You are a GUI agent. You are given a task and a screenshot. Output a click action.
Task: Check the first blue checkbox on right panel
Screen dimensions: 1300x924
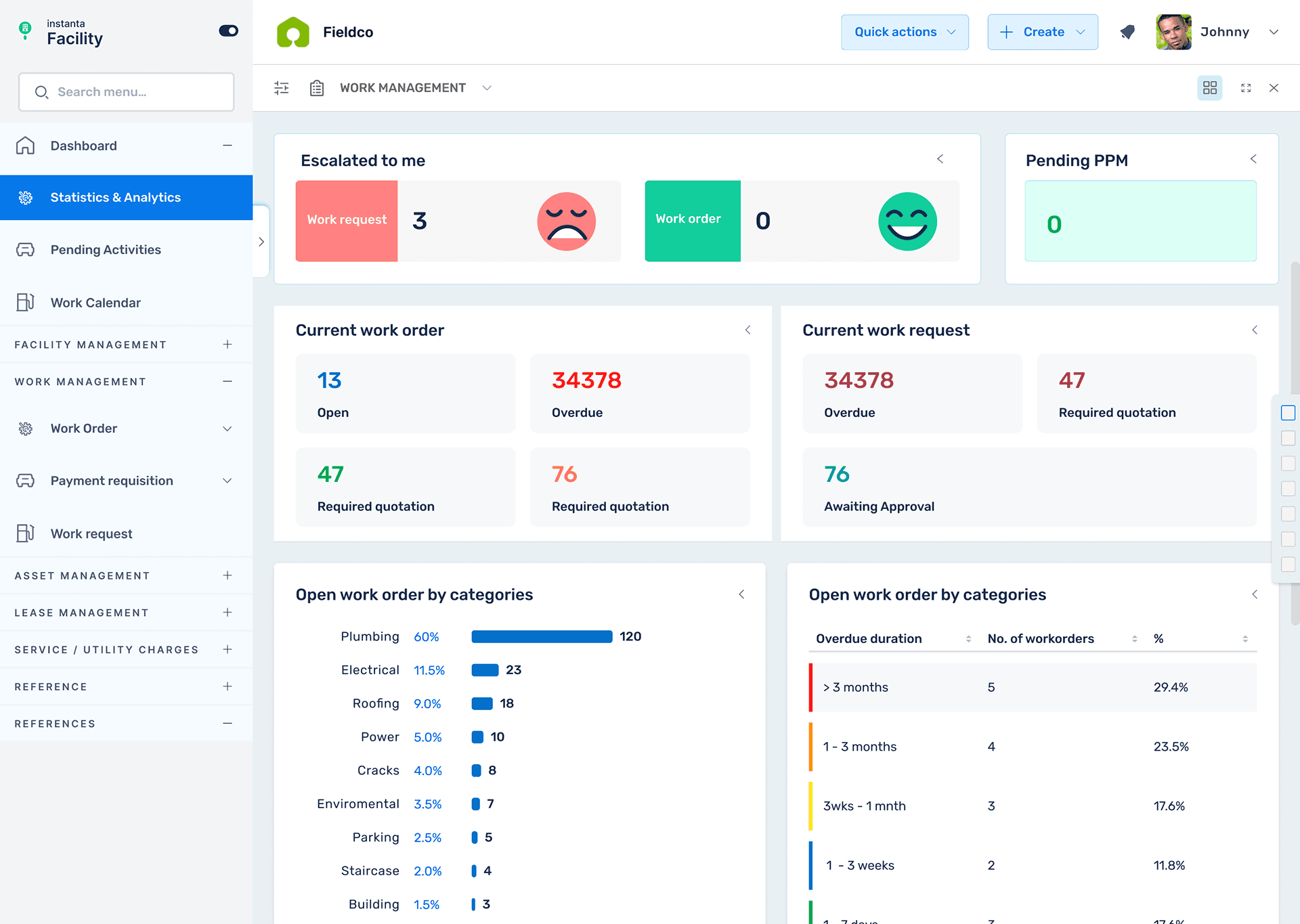click(1288, 413)
